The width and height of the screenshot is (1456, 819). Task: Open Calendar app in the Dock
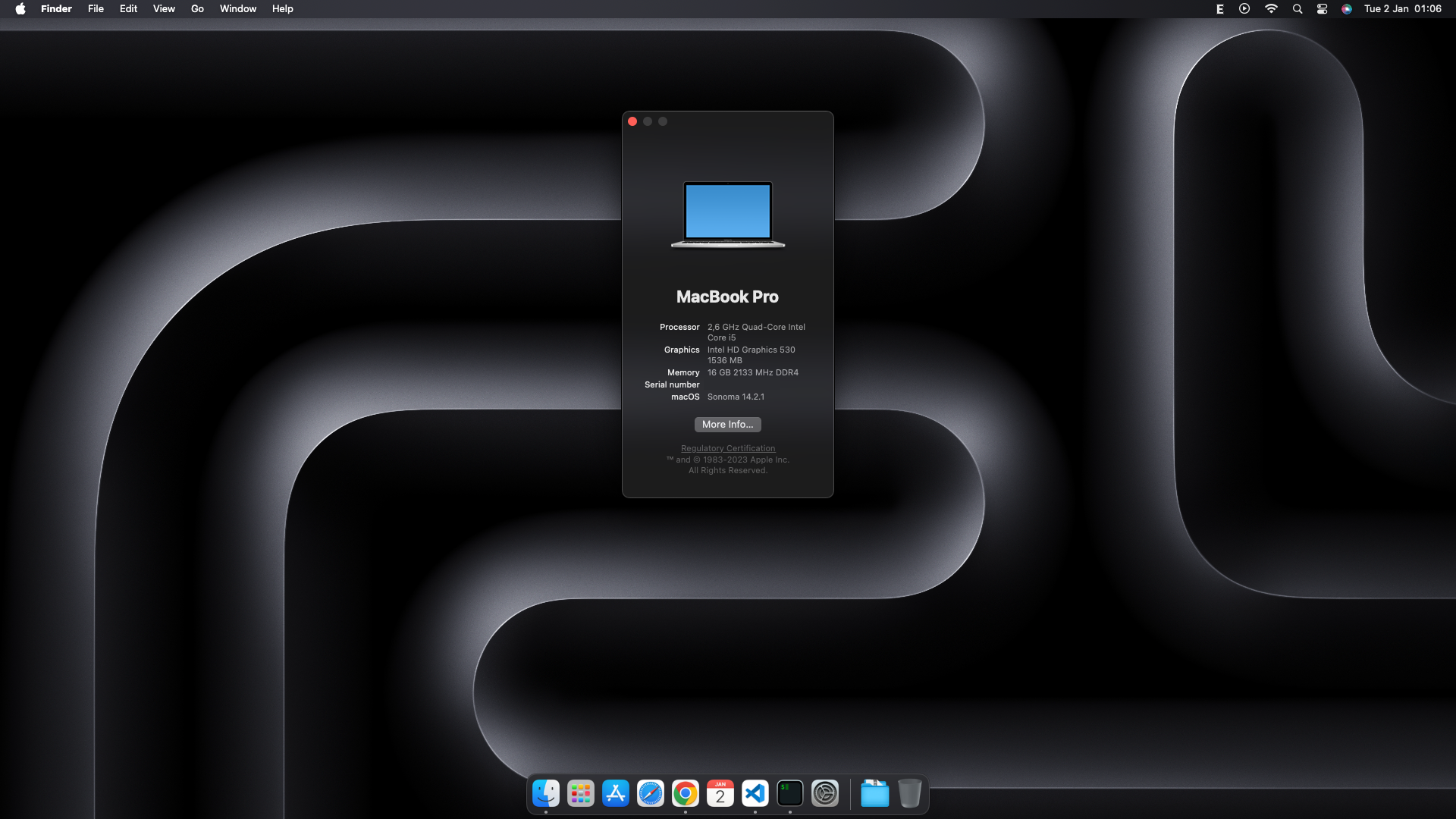pyautogui.click(x=720, y=794)
